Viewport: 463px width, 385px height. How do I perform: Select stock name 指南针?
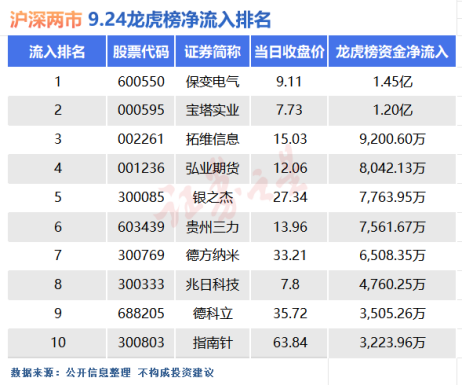coord(213,342)
